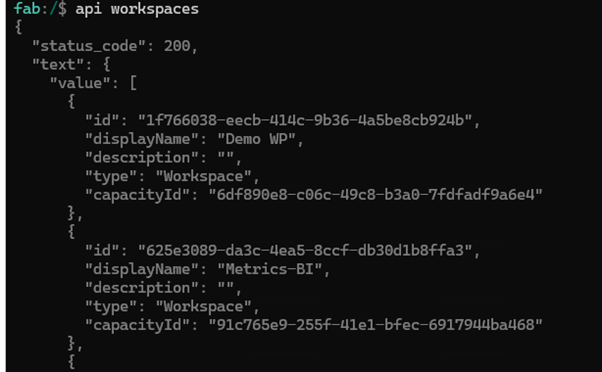Select capacityId 6df890e8-c06c-49c8-b3a0-7fdfadf9a6e4
This screenshot has width=602, height=372.
pos(375,195)
